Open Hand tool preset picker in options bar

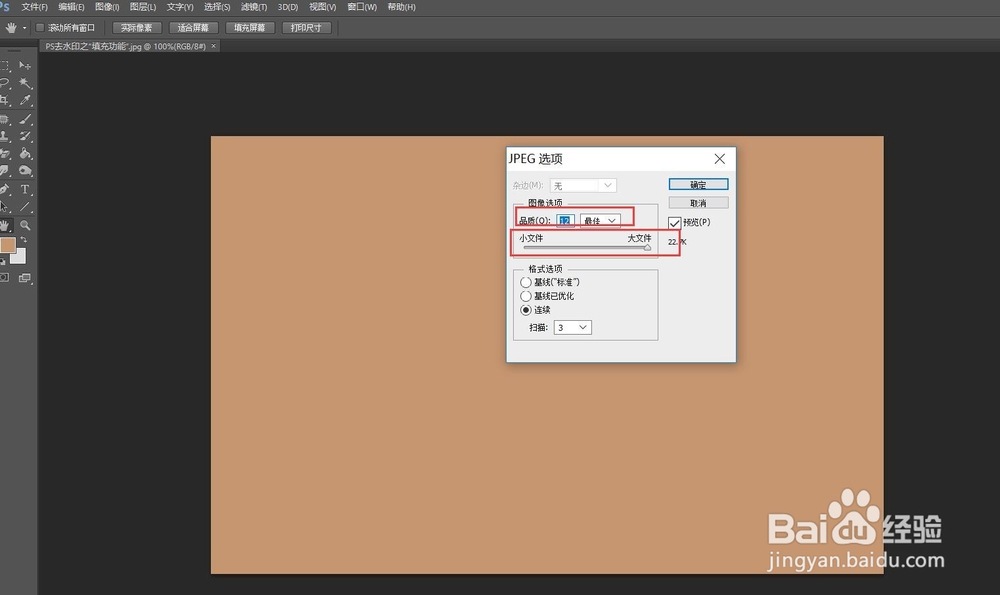click(x=24, y=28)
